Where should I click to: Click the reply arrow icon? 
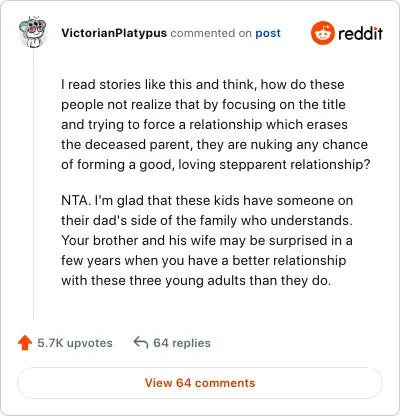coord(141,342)
